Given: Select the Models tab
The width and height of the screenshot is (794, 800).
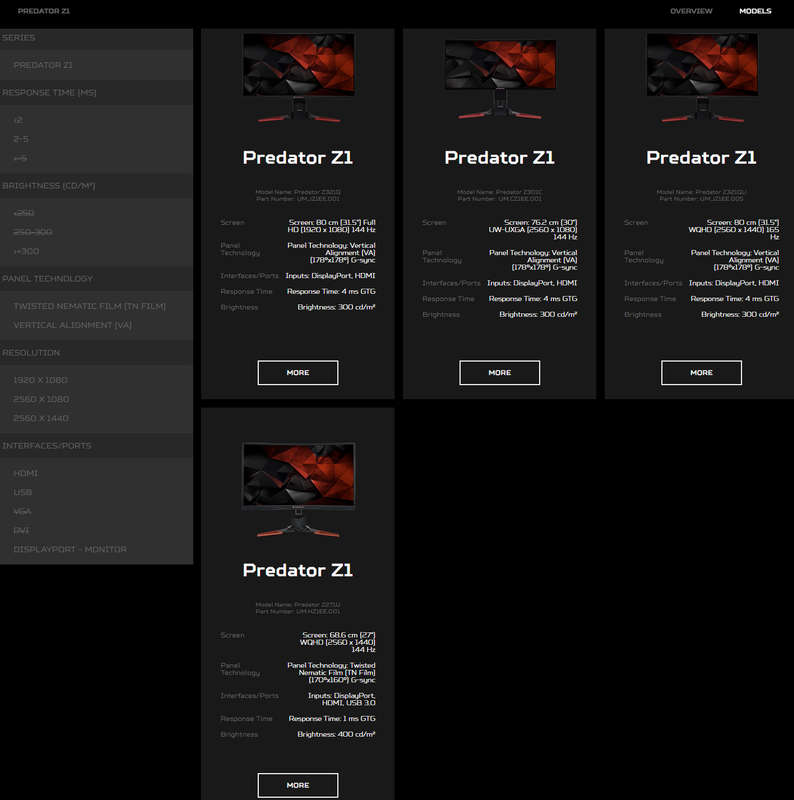Looking at the screenshot, I should (755, 11).
